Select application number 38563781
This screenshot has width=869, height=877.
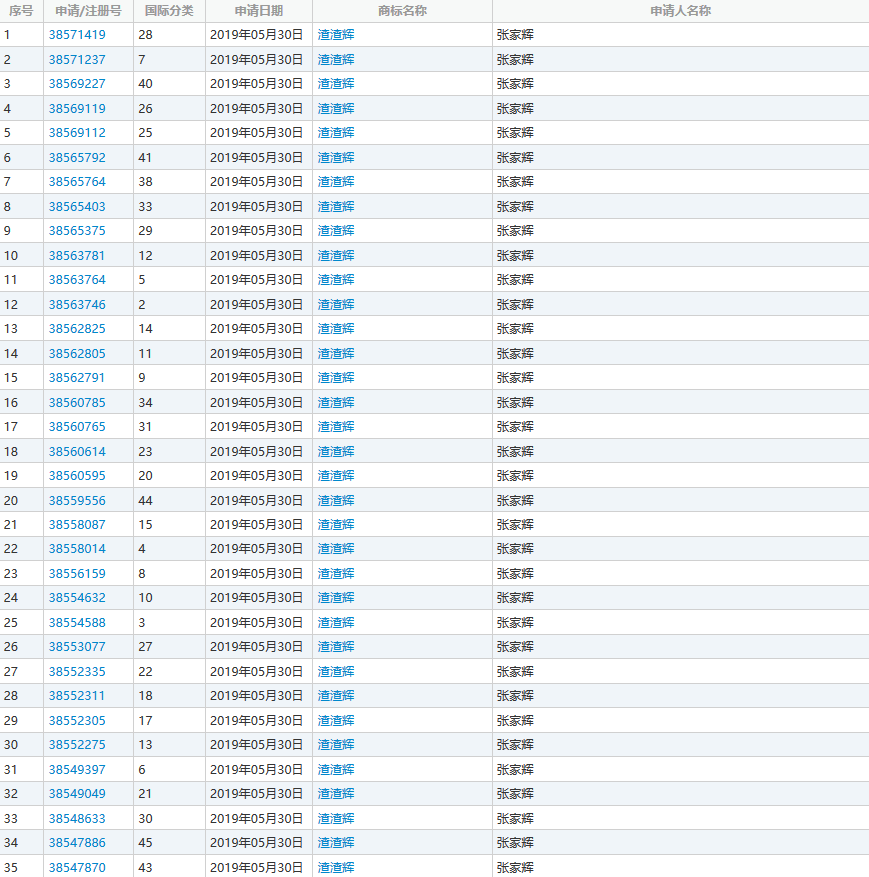click(77, 256)
